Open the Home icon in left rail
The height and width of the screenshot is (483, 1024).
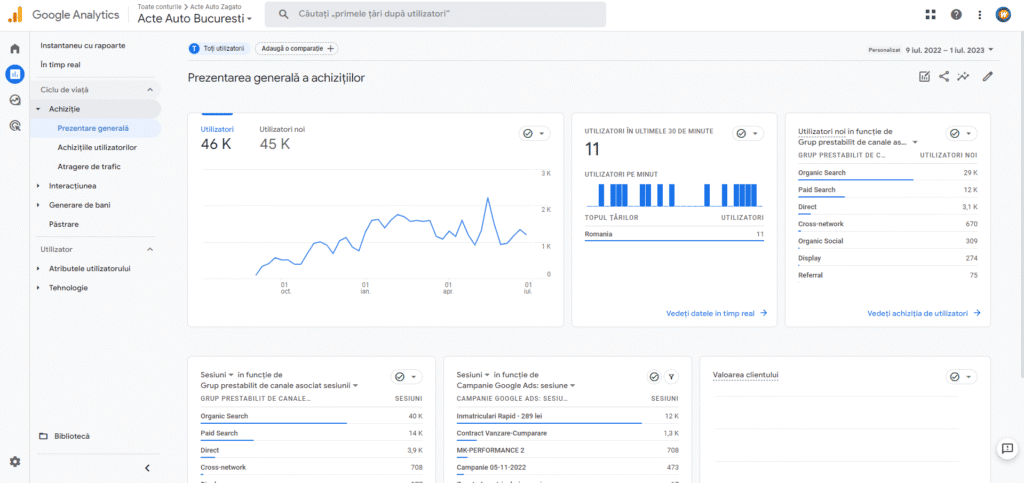click(15, 49)
